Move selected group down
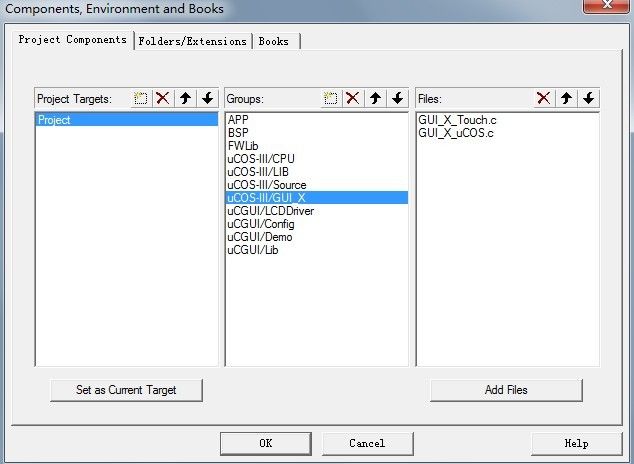The width and height of the screenshot is (634, 464). point(398,98)
